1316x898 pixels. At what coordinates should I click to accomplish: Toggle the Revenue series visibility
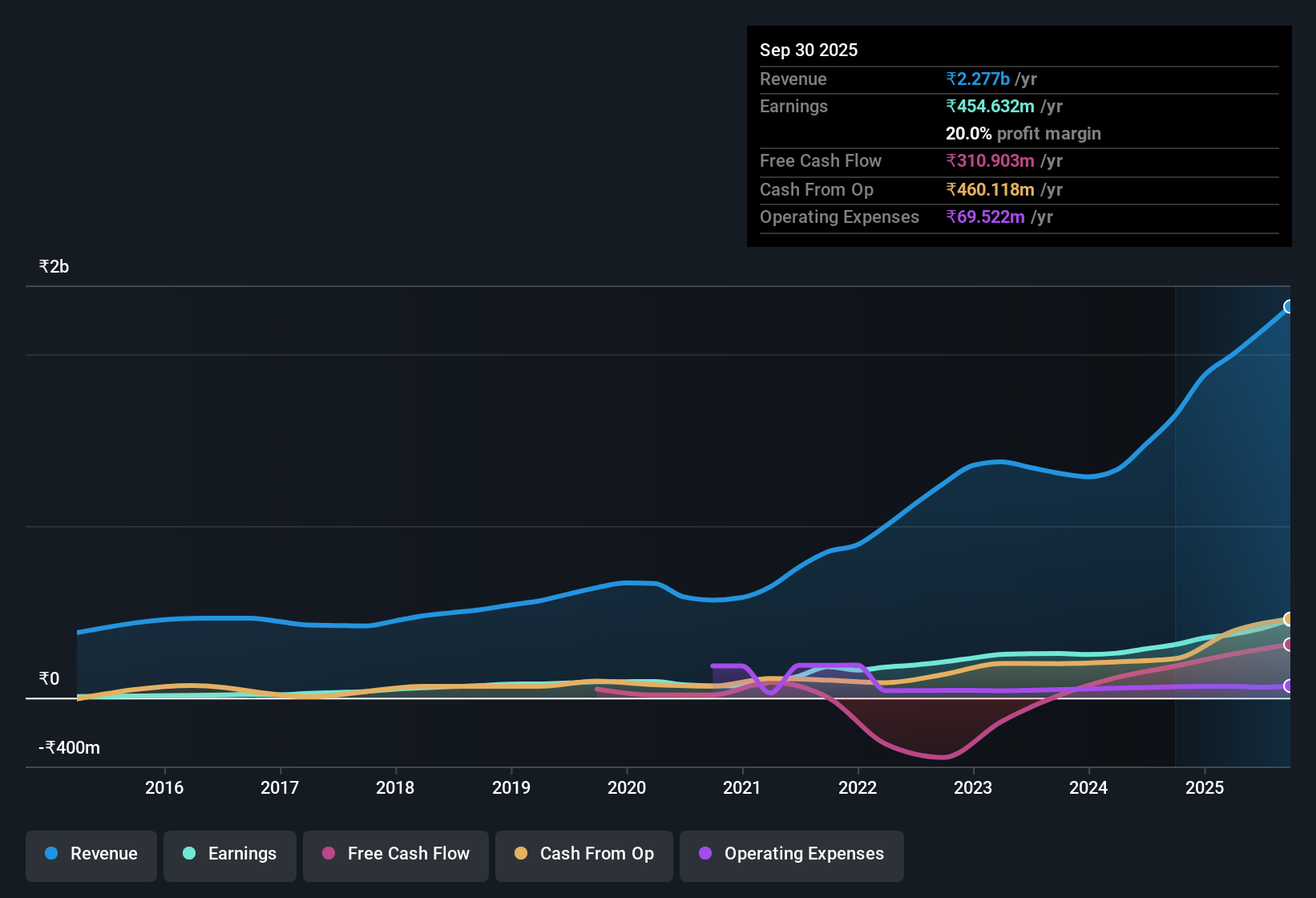(x=91, y=854)
